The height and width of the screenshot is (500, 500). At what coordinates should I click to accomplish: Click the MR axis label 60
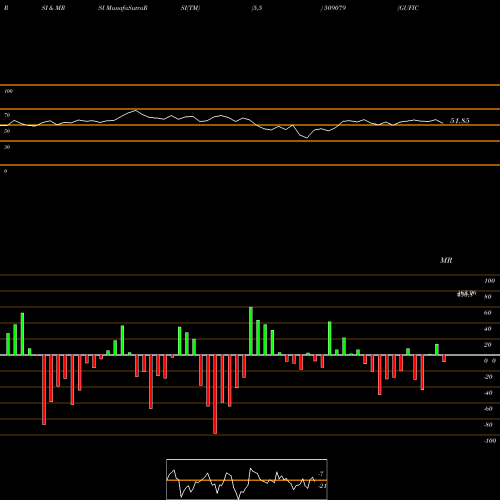[488, 313]
